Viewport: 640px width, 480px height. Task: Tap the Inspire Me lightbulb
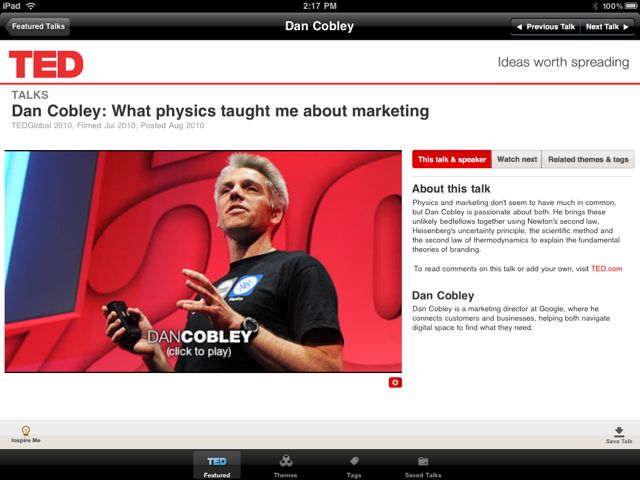[26, 434]
